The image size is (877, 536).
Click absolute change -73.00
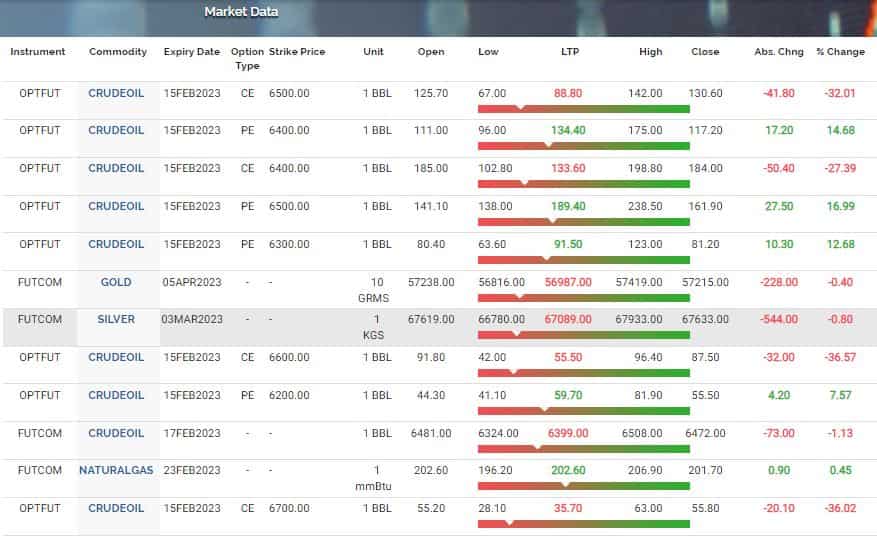(779, 433)
